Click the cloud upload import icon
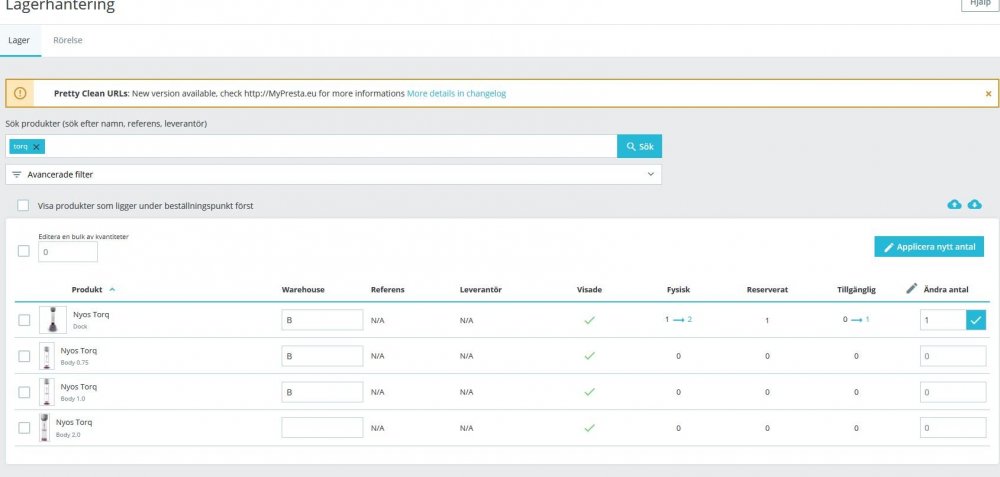The image size is (1000, 477). coord(954,205)
